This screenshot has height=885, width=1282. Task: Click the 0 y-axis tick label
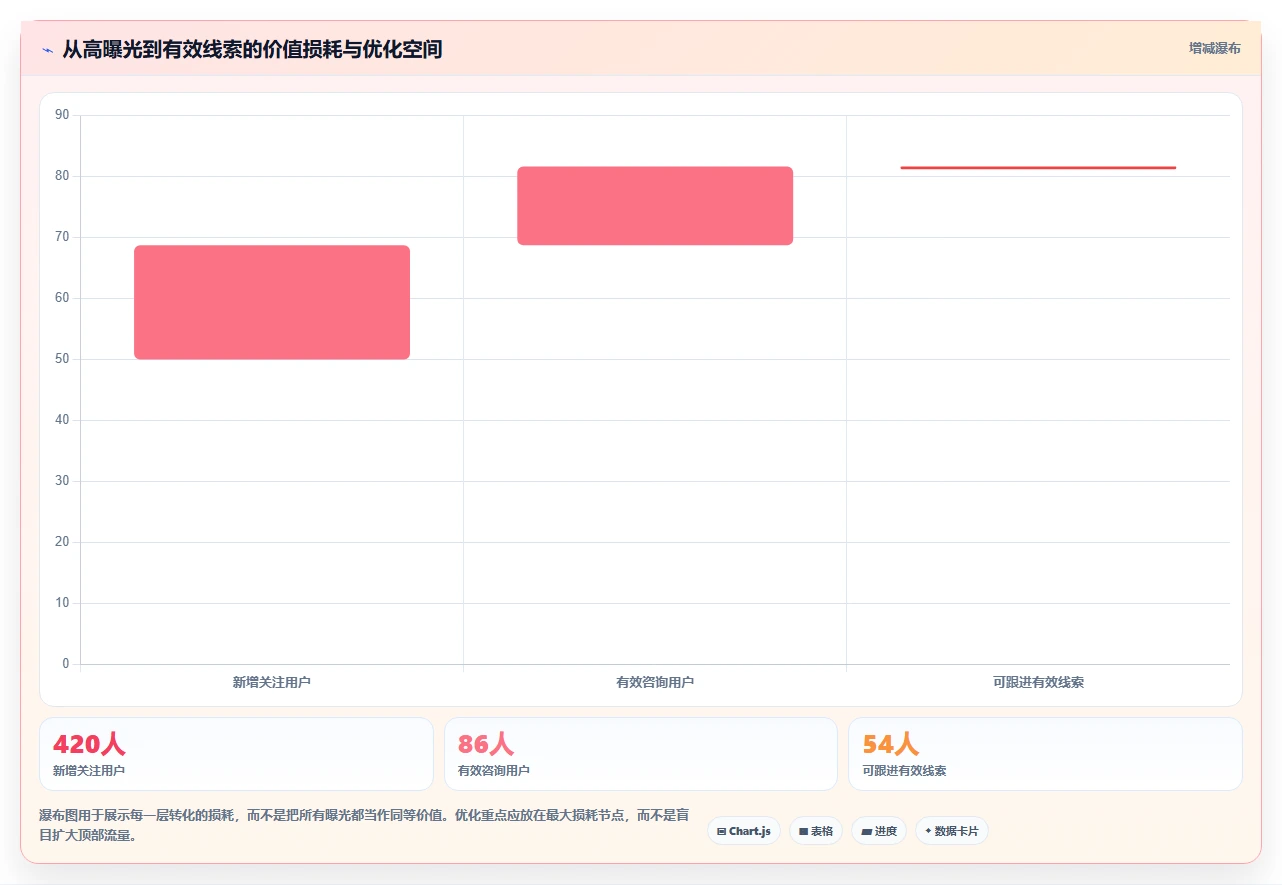66,664
